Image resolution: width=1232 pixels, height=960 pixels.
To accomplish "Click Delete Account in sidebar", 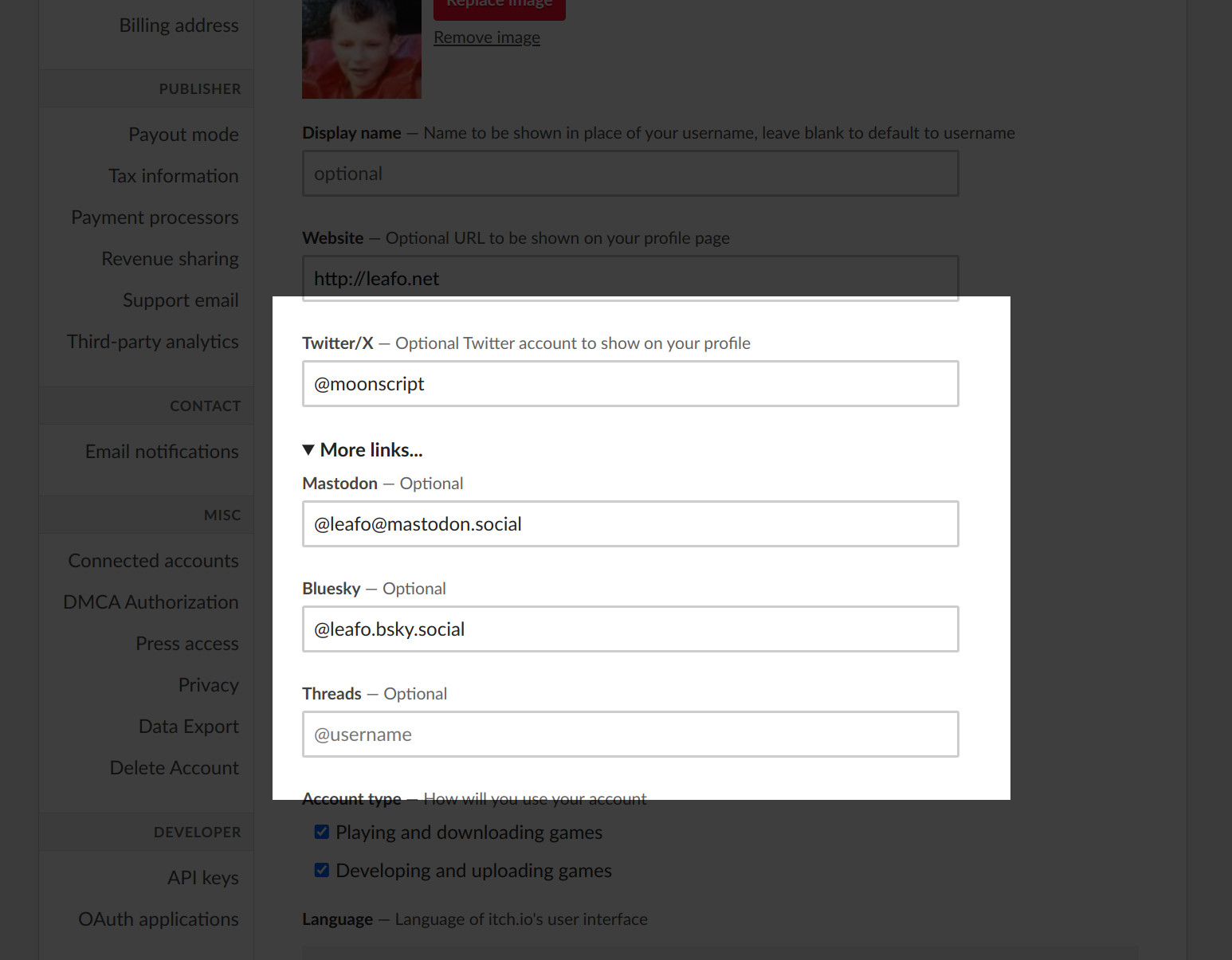I will [x=174, y=768].
